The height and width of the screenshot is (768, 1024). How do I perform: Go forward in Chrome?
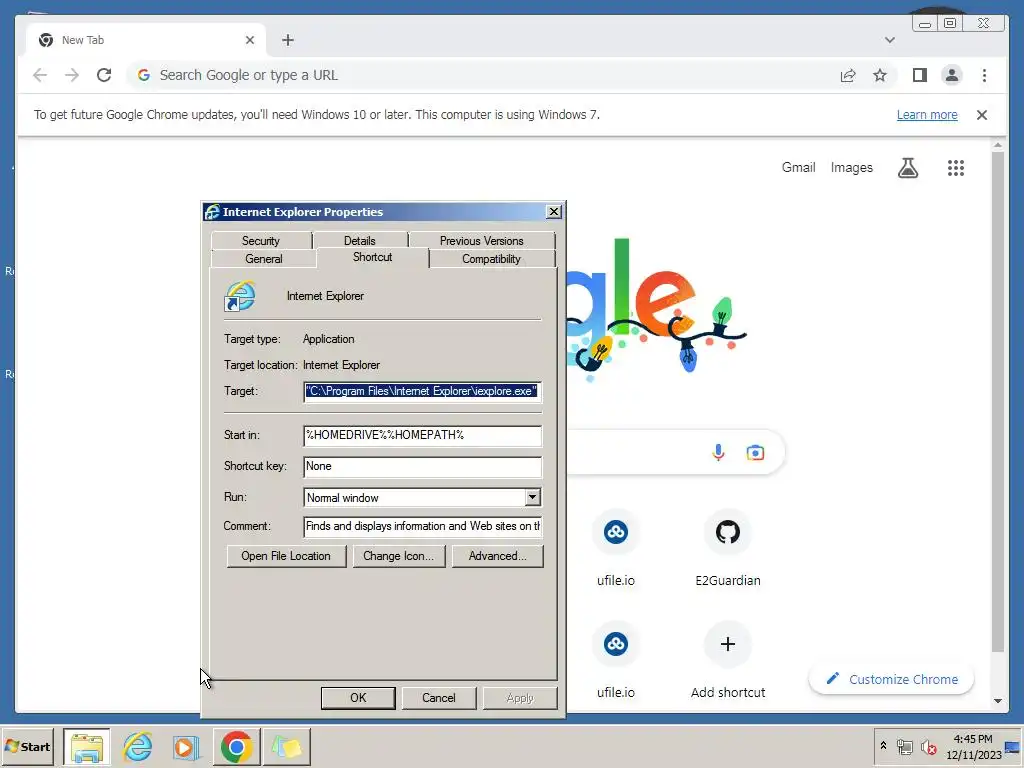(x=72, y=75)
